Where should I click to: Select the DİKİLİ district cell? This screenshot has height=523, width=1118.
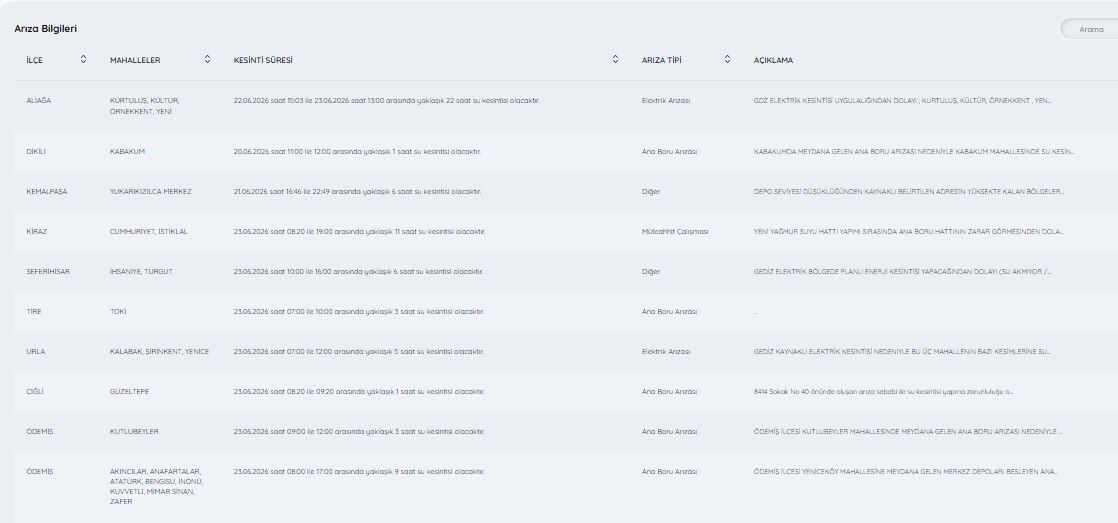[36, 152]
